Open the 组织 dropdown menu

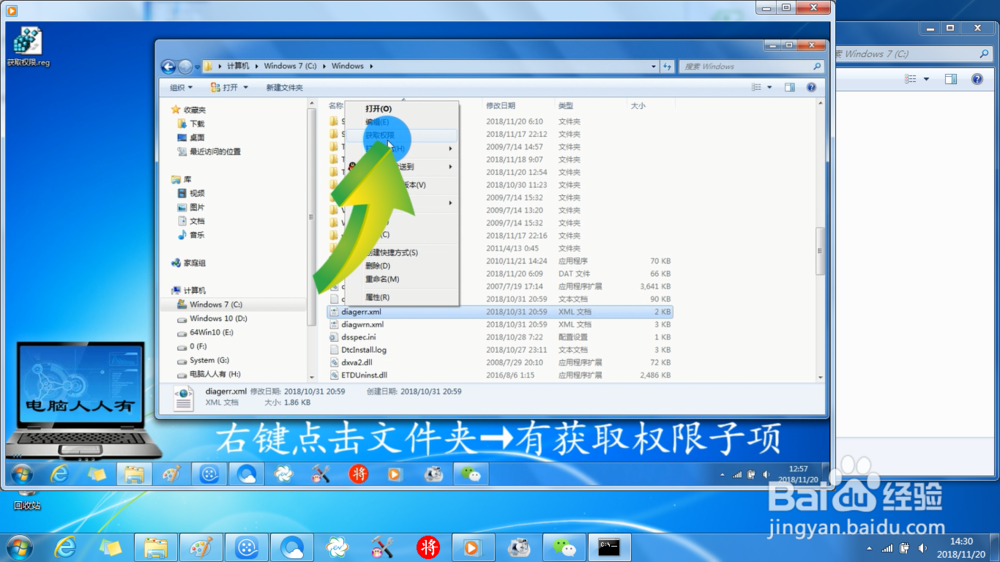pos(181,87)
